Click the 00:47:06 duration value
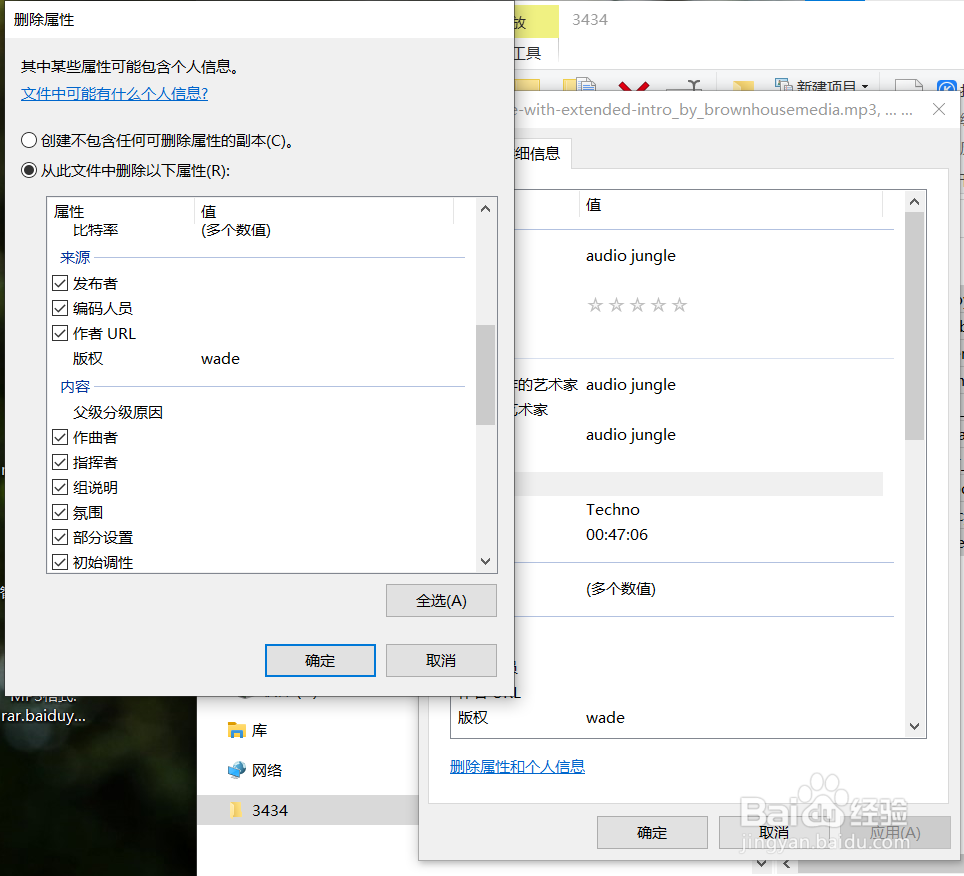Screen dimensions: 964x876 click(617, 535)
